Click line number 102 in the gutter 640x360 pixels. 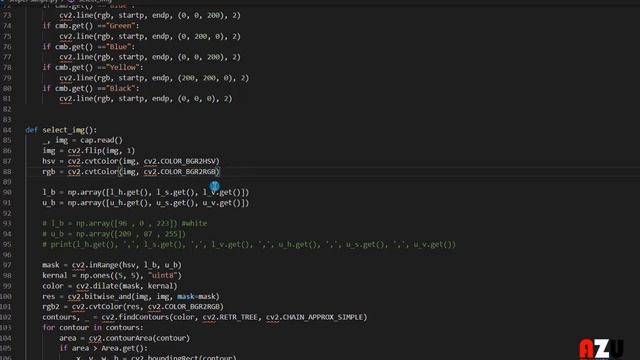6,317
